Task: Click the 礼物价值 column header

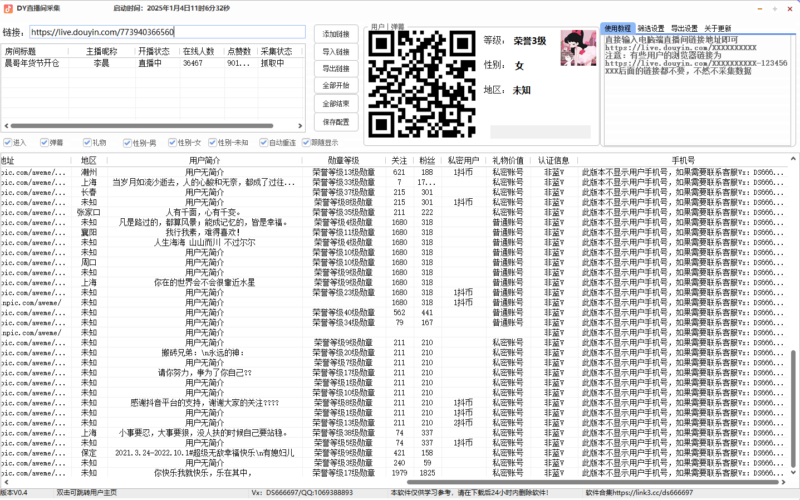Action: 508,160
